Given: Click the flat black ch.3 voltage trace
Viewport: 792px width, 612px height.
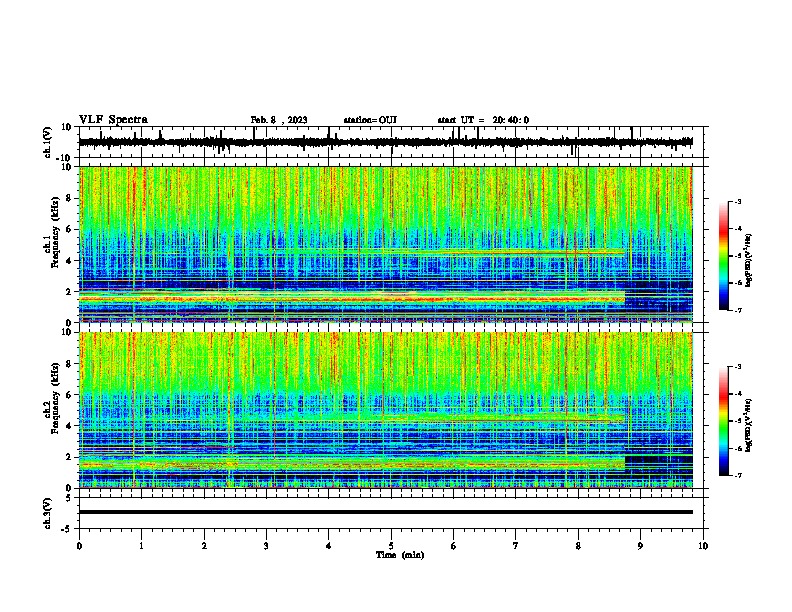Looking at the screenshot, I should [385, 512].
